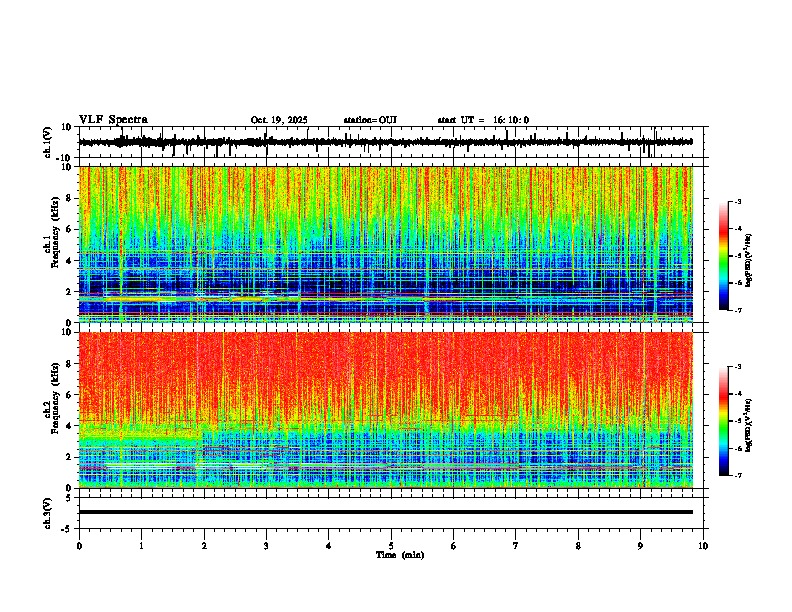Screen dimensions: 792x612
Task: Click time axis tick label "6"
Action: [x=454, y=546]
